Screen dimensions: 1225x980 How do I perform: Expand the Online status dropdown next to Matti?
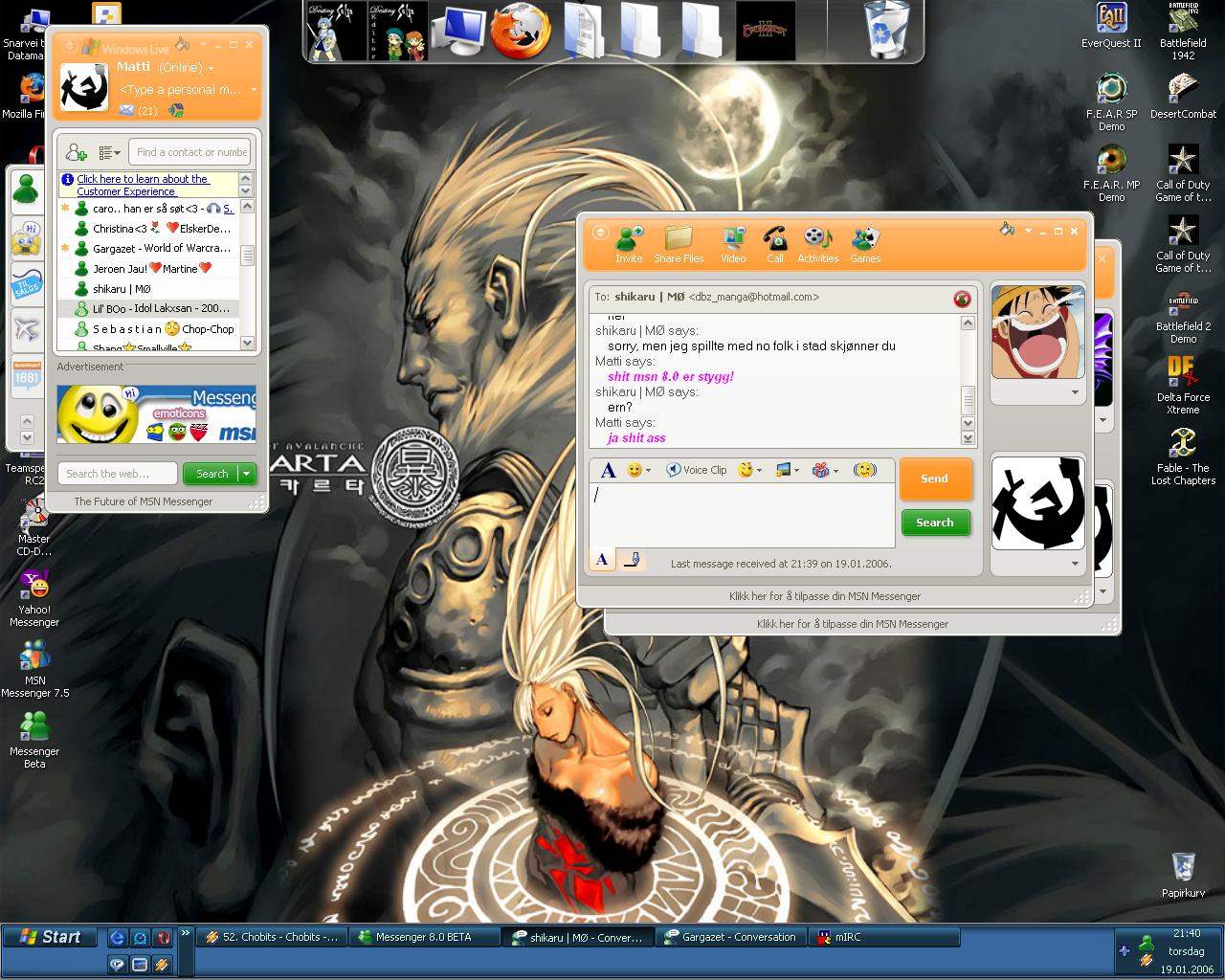pyautogui.click(x=211, y=68)
